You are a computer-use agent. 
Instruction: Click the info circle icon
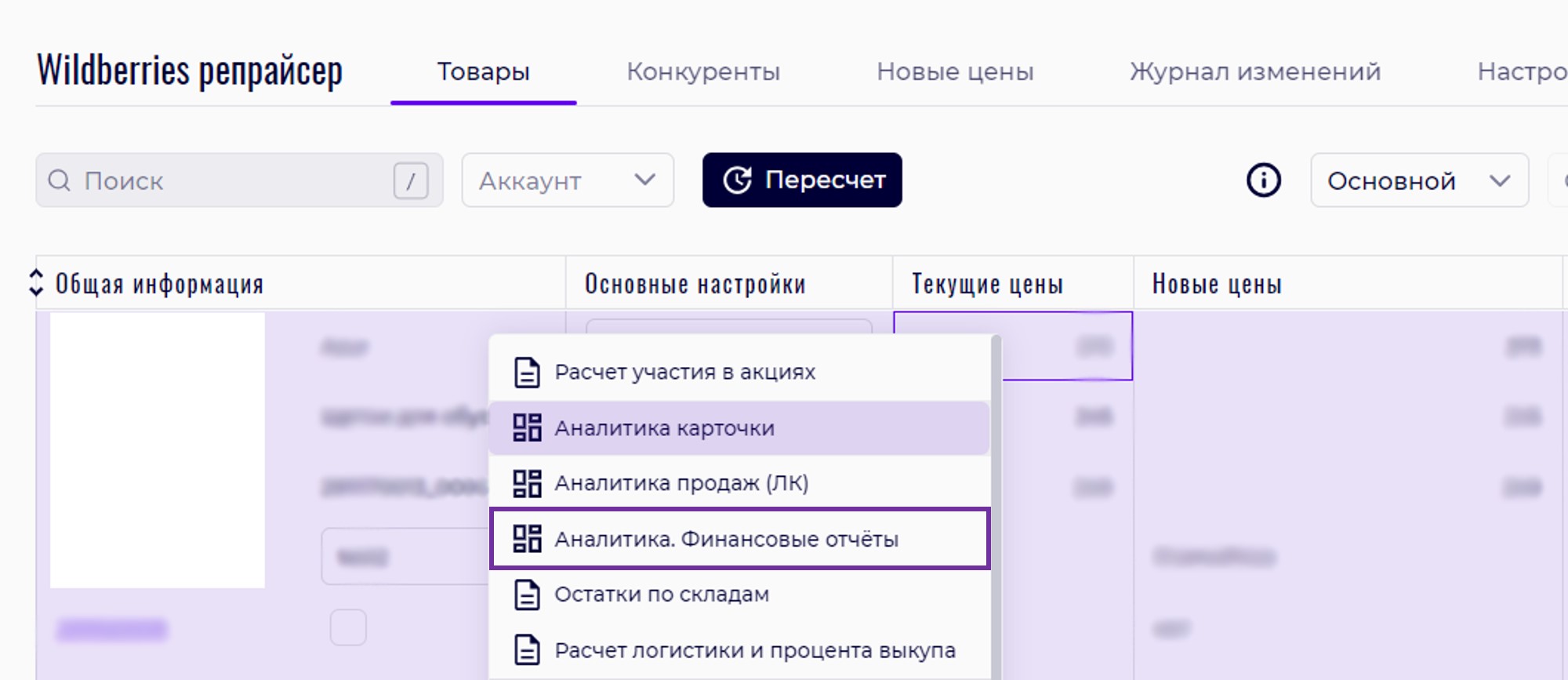pos(1263,180)
